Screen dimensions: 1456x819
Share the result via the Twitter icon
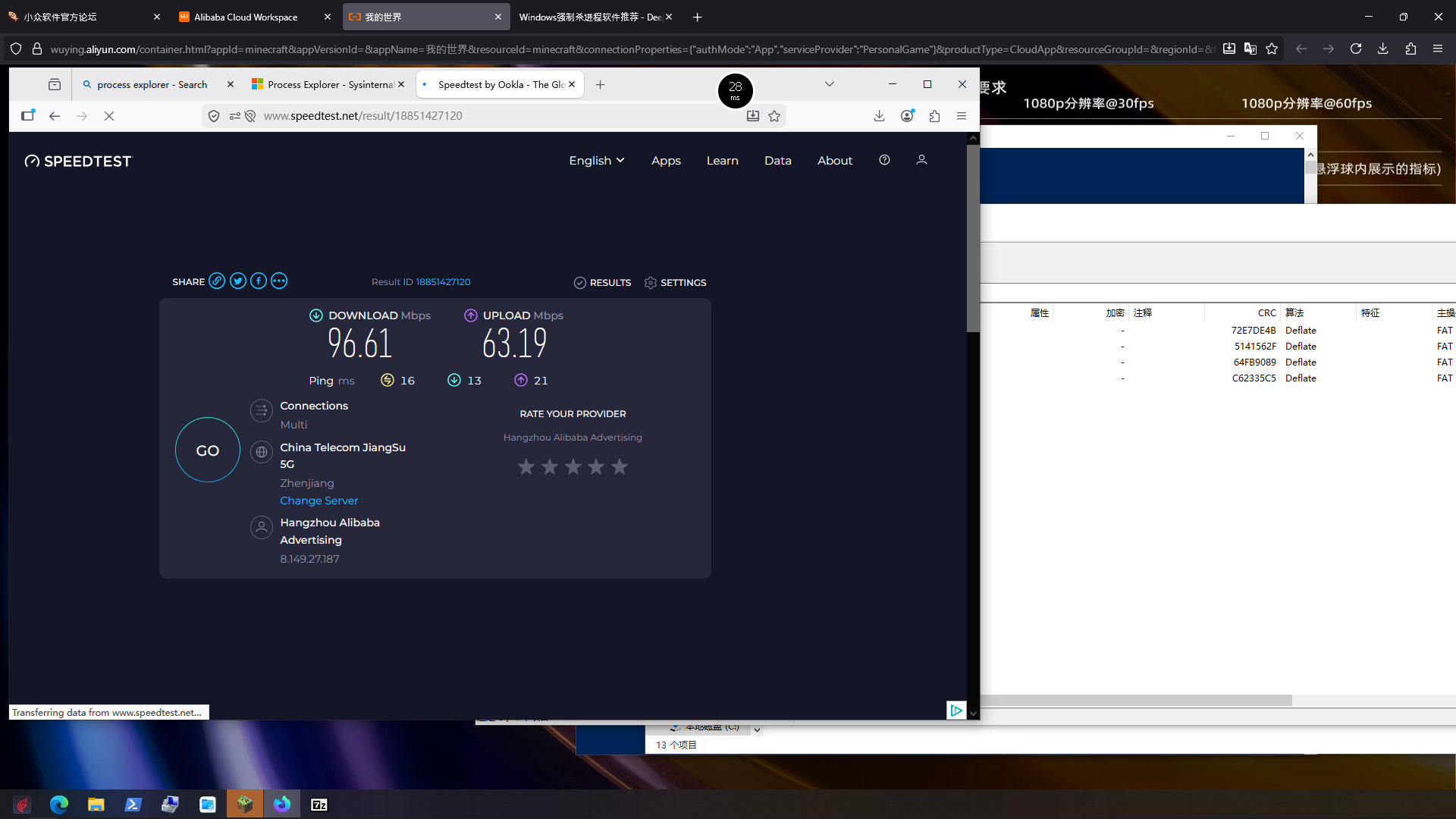237,281
